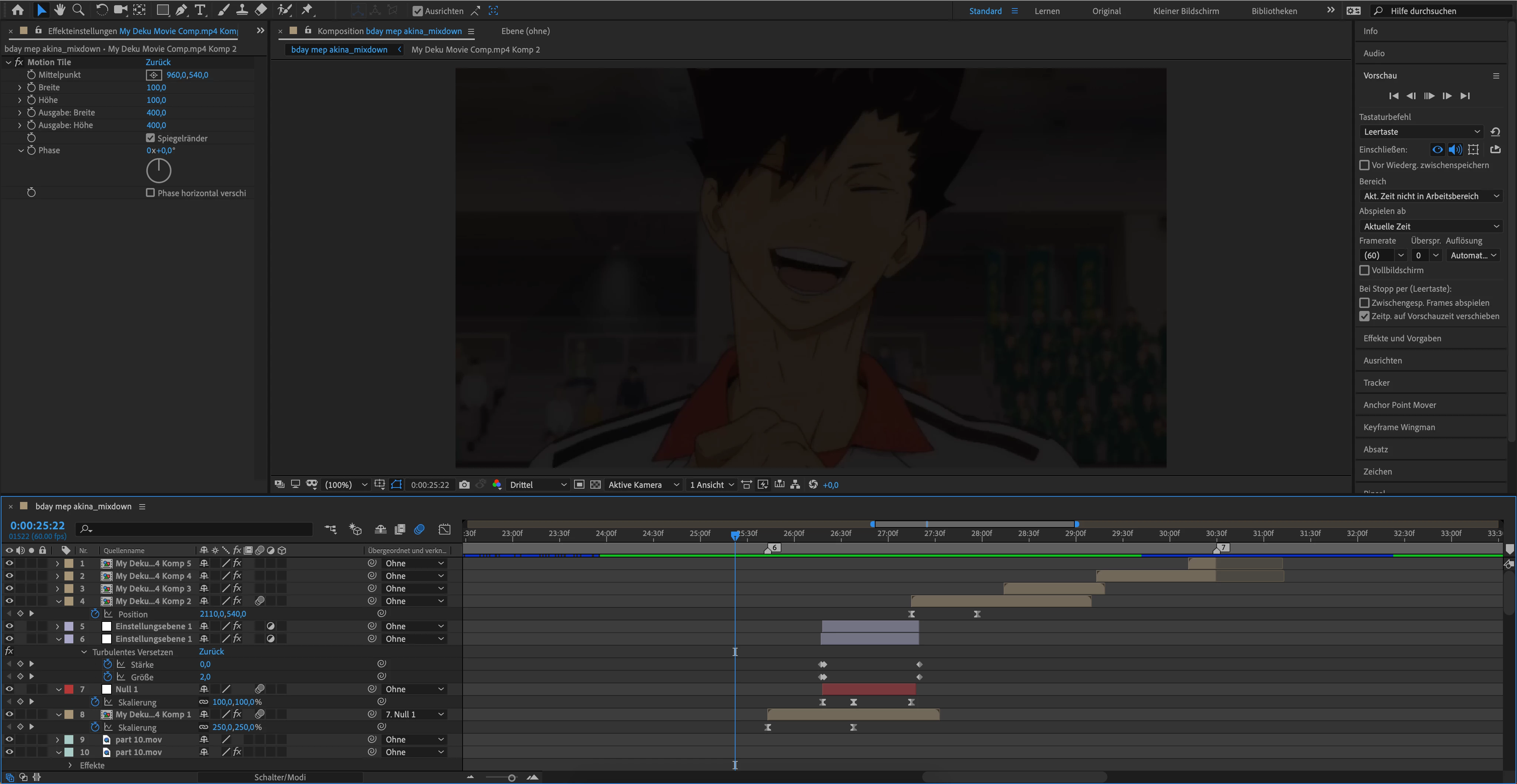Screen dimensions: 1517x784
Task: Take a snapshot with camera icon
Action: (464, 485)
